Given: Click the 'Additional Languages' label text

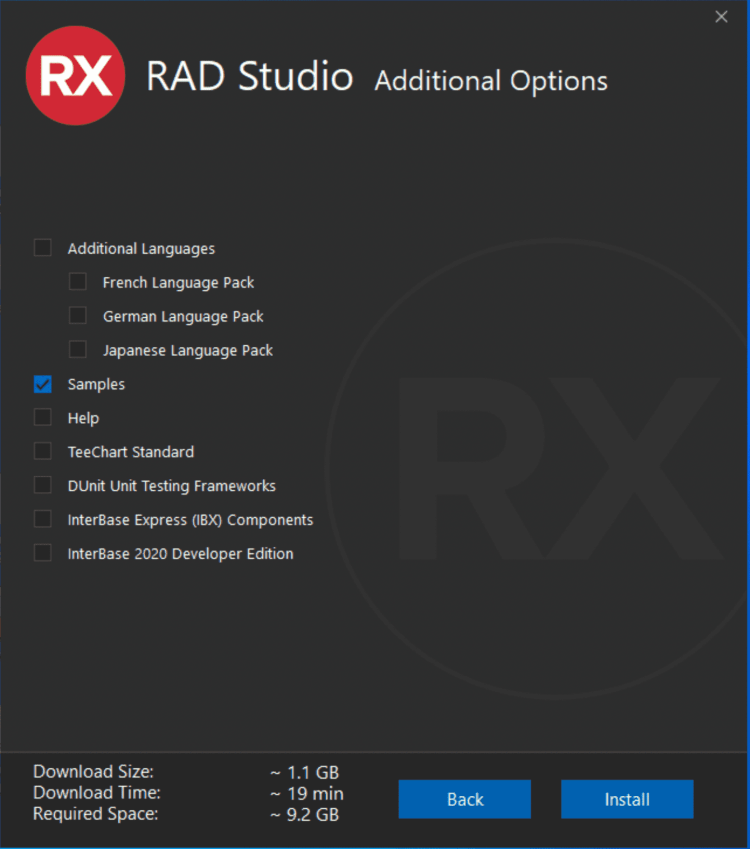Looking at the screenshot, I should point(141,249).
